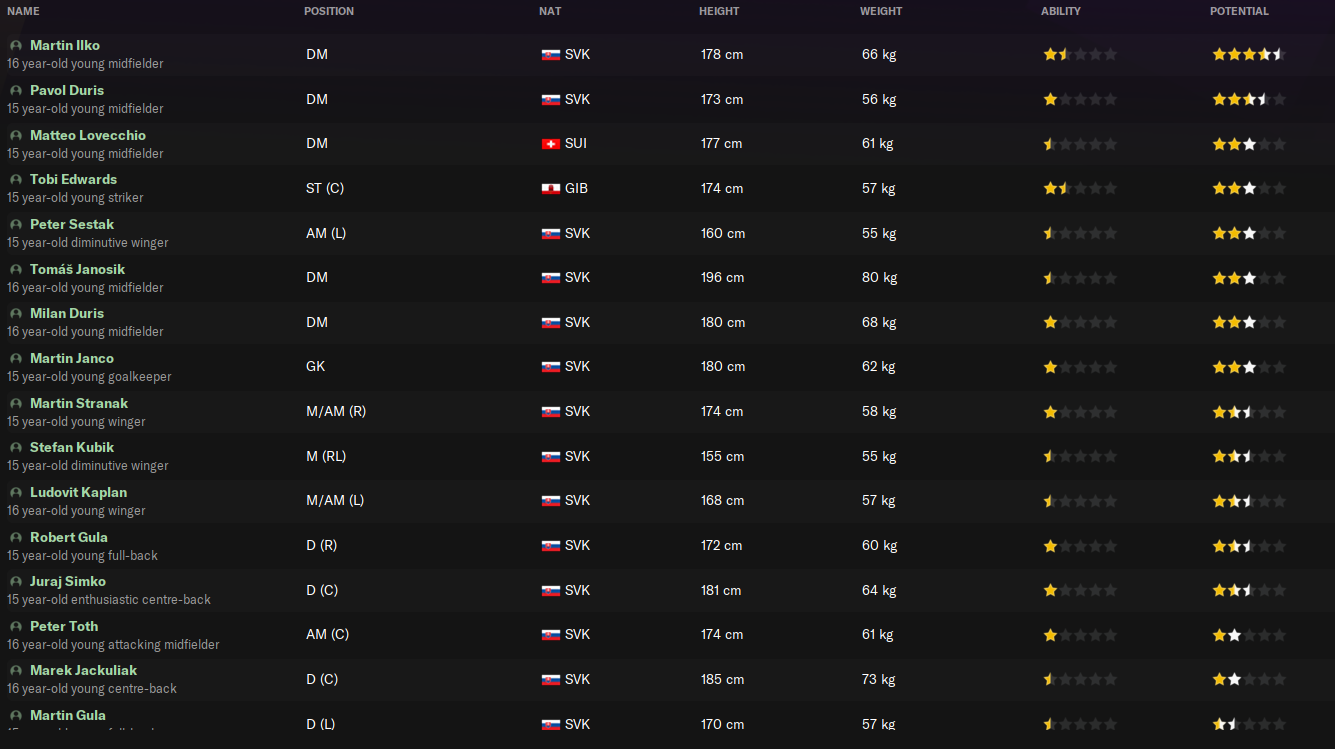Screen dimensions: 1335x749
Task: Click Gibraltar flag in Tobi Edwards row
Action: (x=550, y=189)
